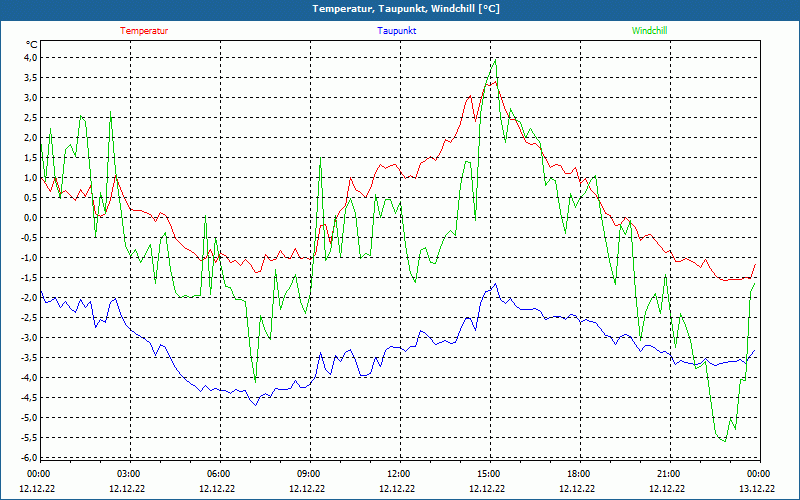The height and width of the screenshot is (500, 800).
Task: Click the -4,5 y-axis value
Action: (x=29, y=397)
